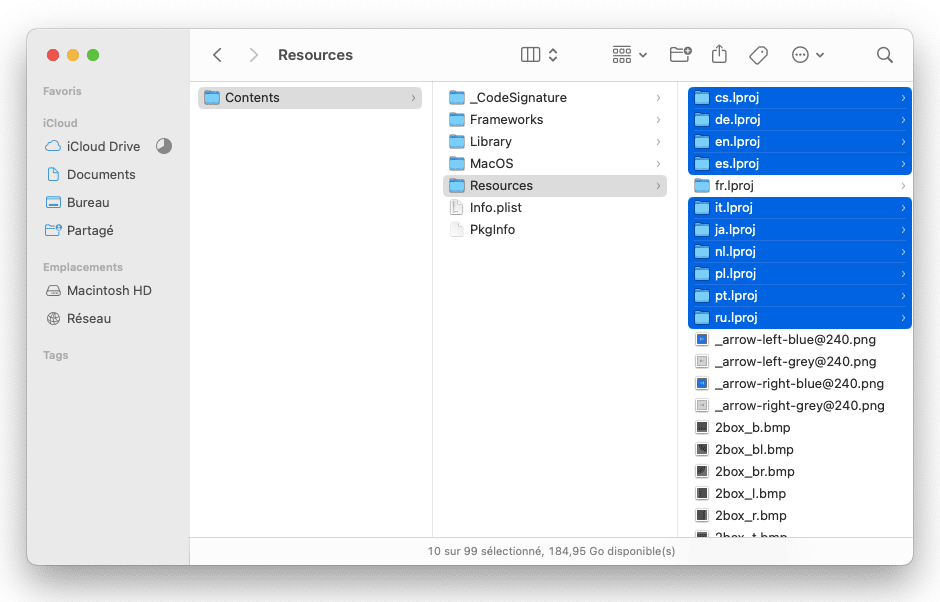Go forward with the right chevron button
The width and height of the screenshot is (940, 602).
click(x=254, y=55)
